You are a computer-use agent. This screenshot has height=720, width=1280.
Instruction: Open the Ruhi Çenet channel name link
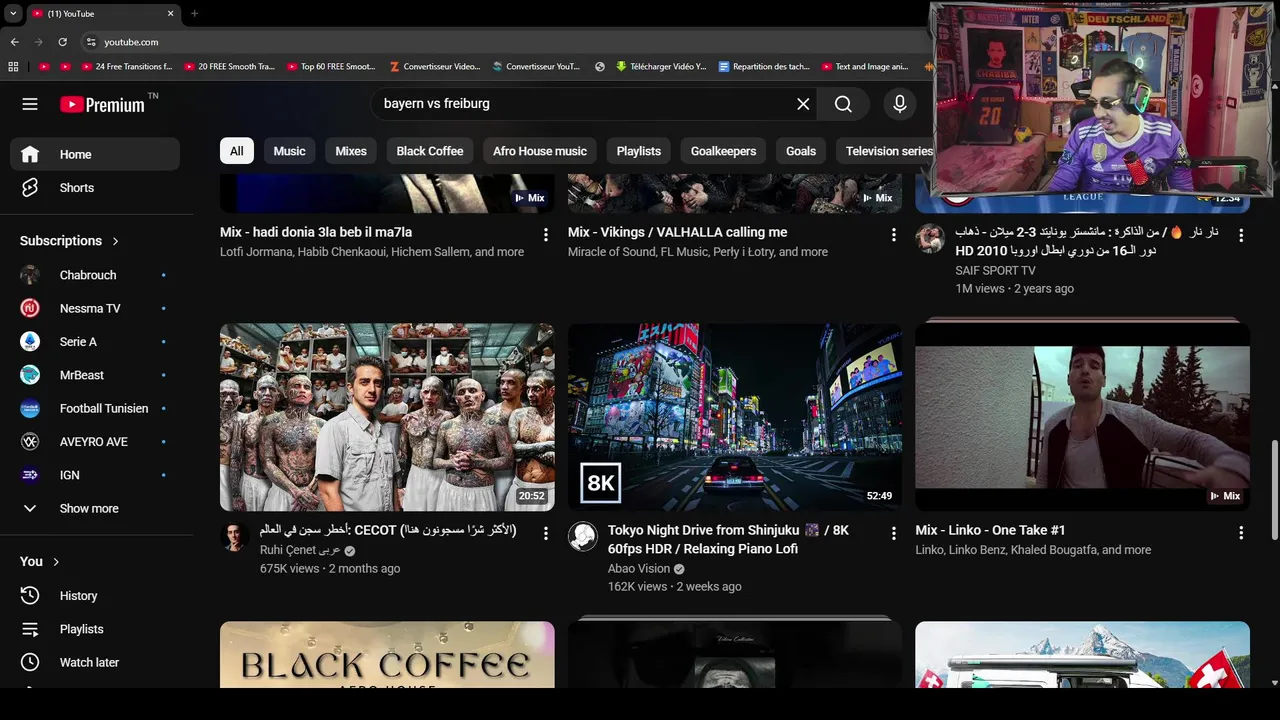coord(300,550)
